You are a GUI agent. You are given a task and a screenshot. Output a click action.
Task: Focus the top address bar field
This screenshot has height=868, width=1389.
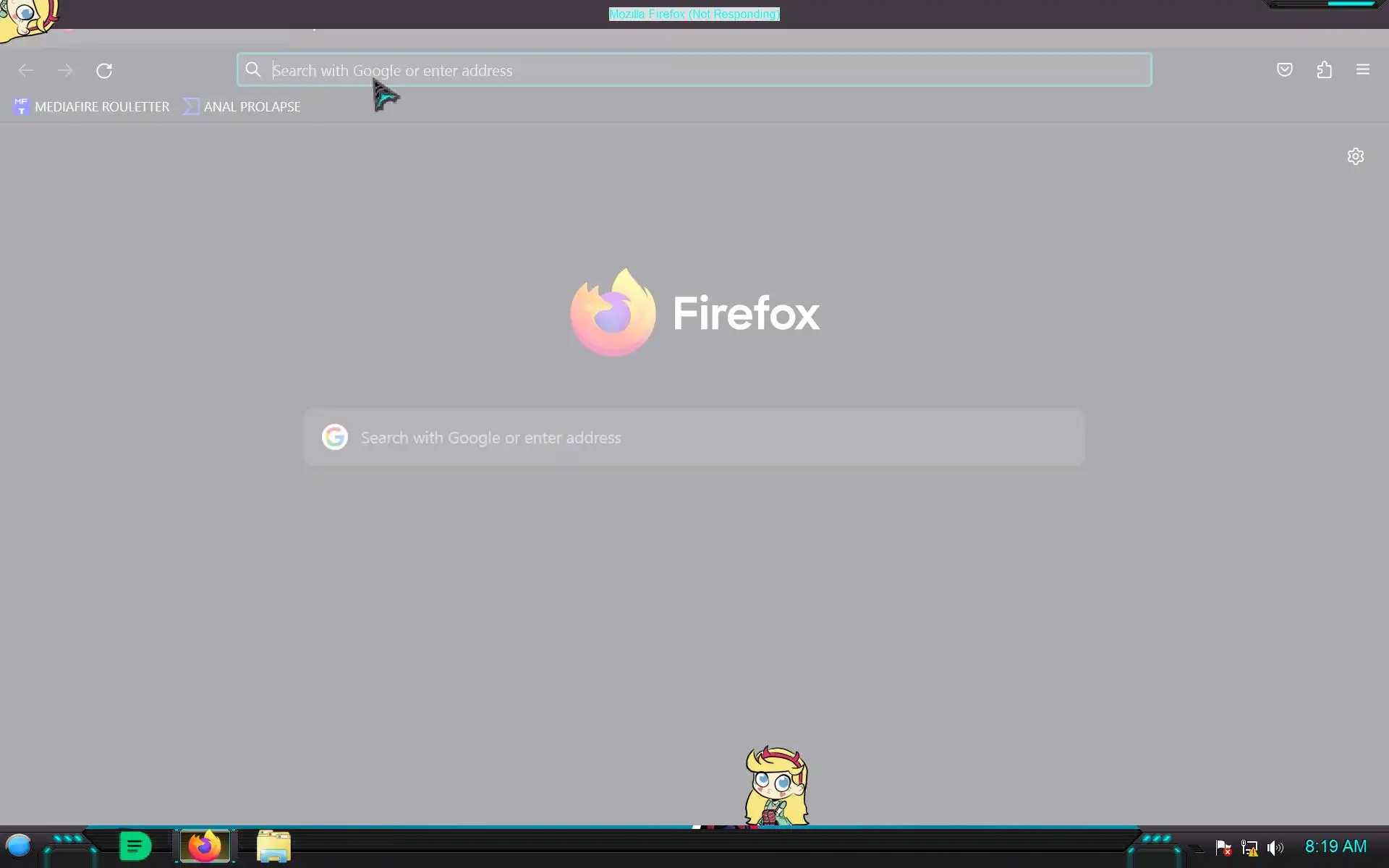(694, 70)
